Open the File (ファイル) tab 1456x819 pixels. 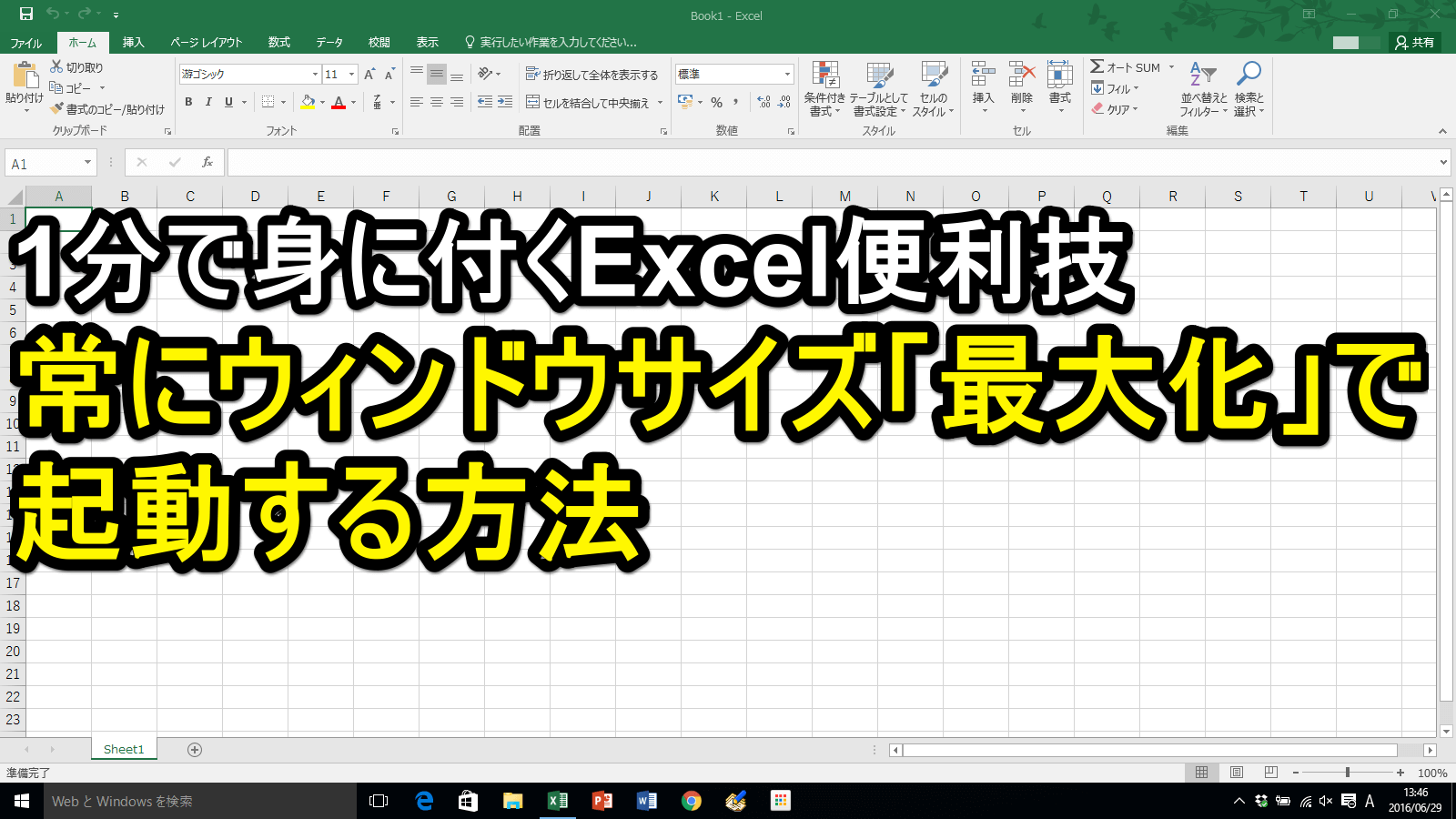pyautogui.click(x=26, y=43)
